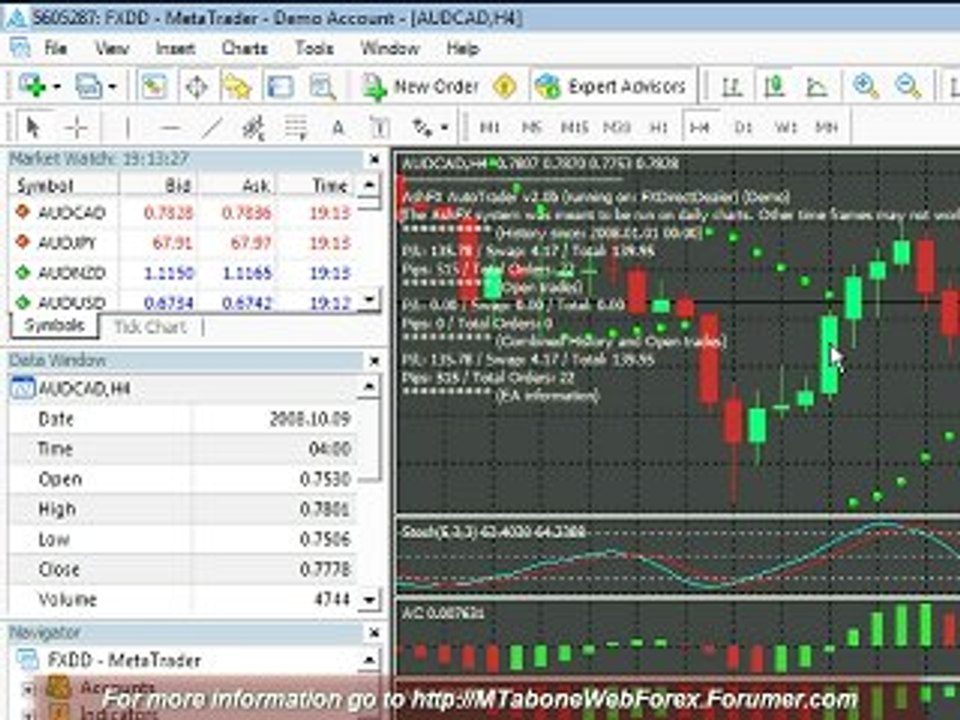960x720 pixels.
Task: Click the Volume value 4744
Action: 332,599
